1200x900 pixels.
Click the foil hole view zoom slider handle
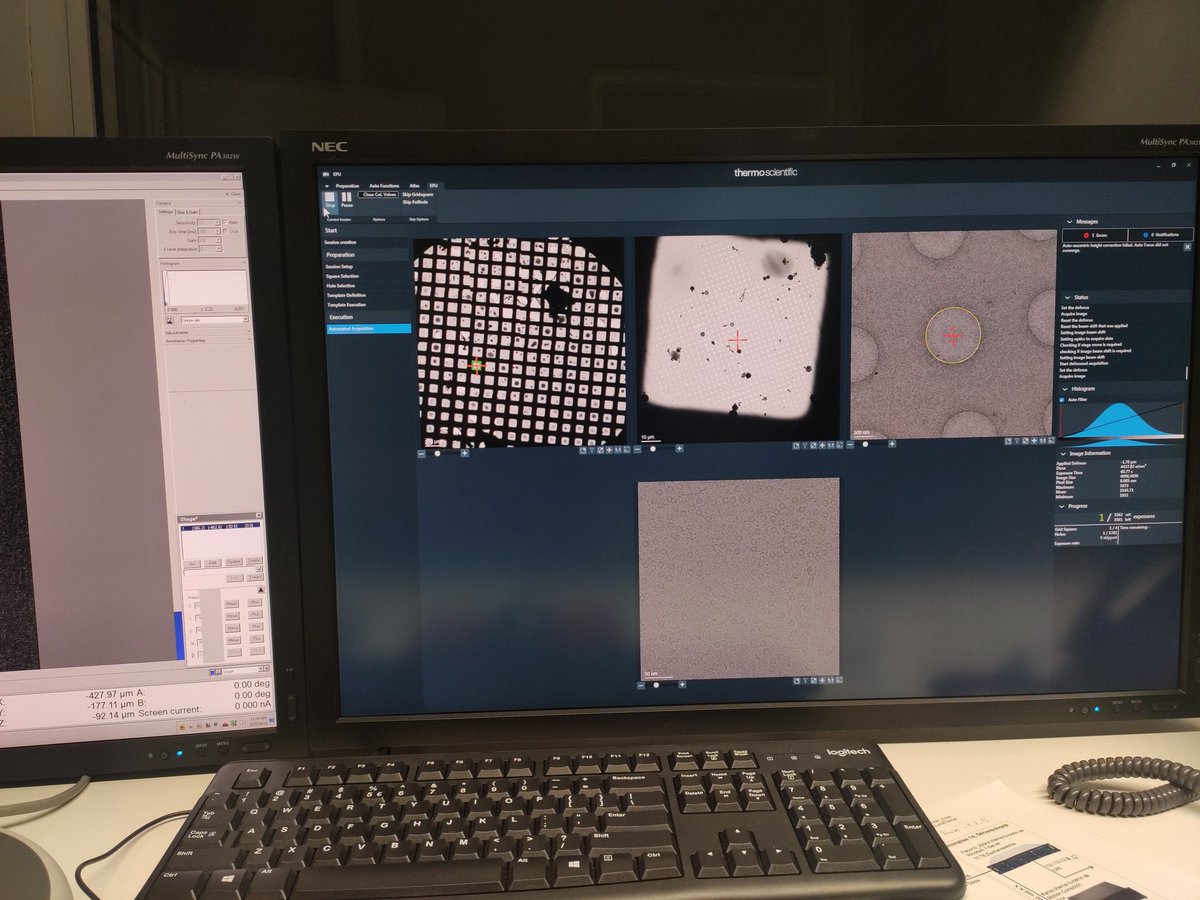click(865, 444)
